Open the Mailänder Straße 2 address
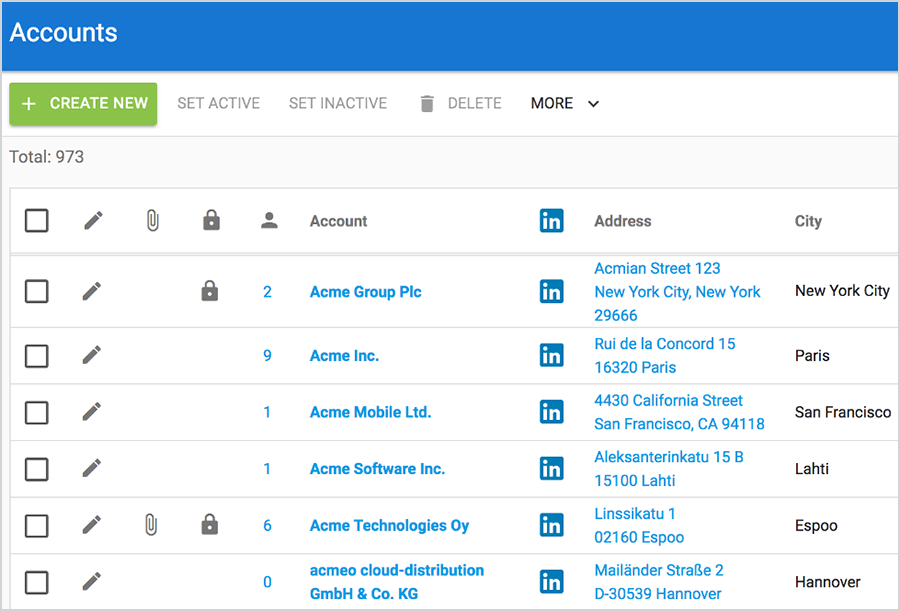Image resolution: width=900 pixels, height=611 pixels. pos(659,582)
